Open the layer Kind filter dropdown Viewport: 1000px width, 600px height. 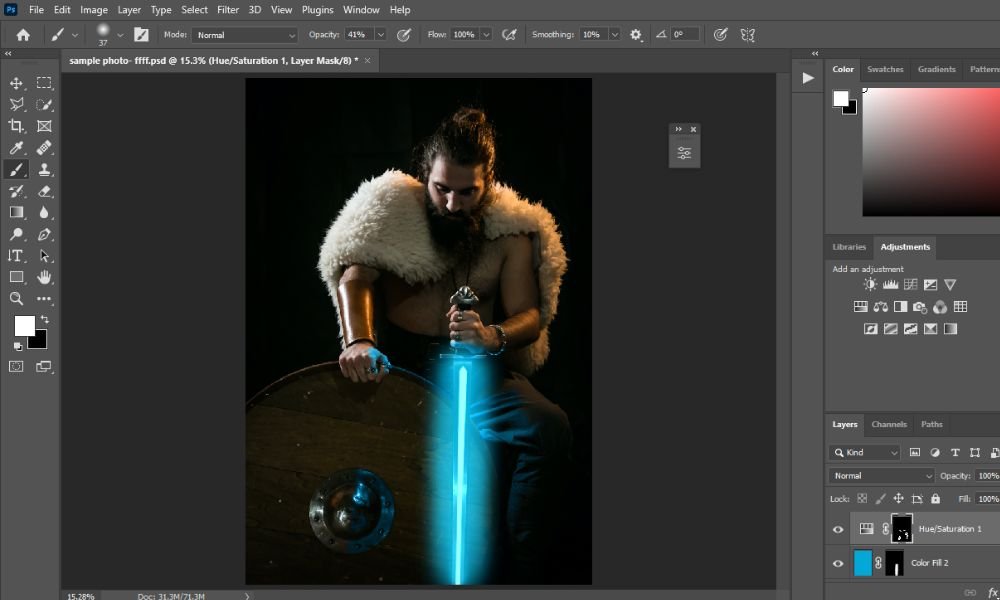click(864, 453)
